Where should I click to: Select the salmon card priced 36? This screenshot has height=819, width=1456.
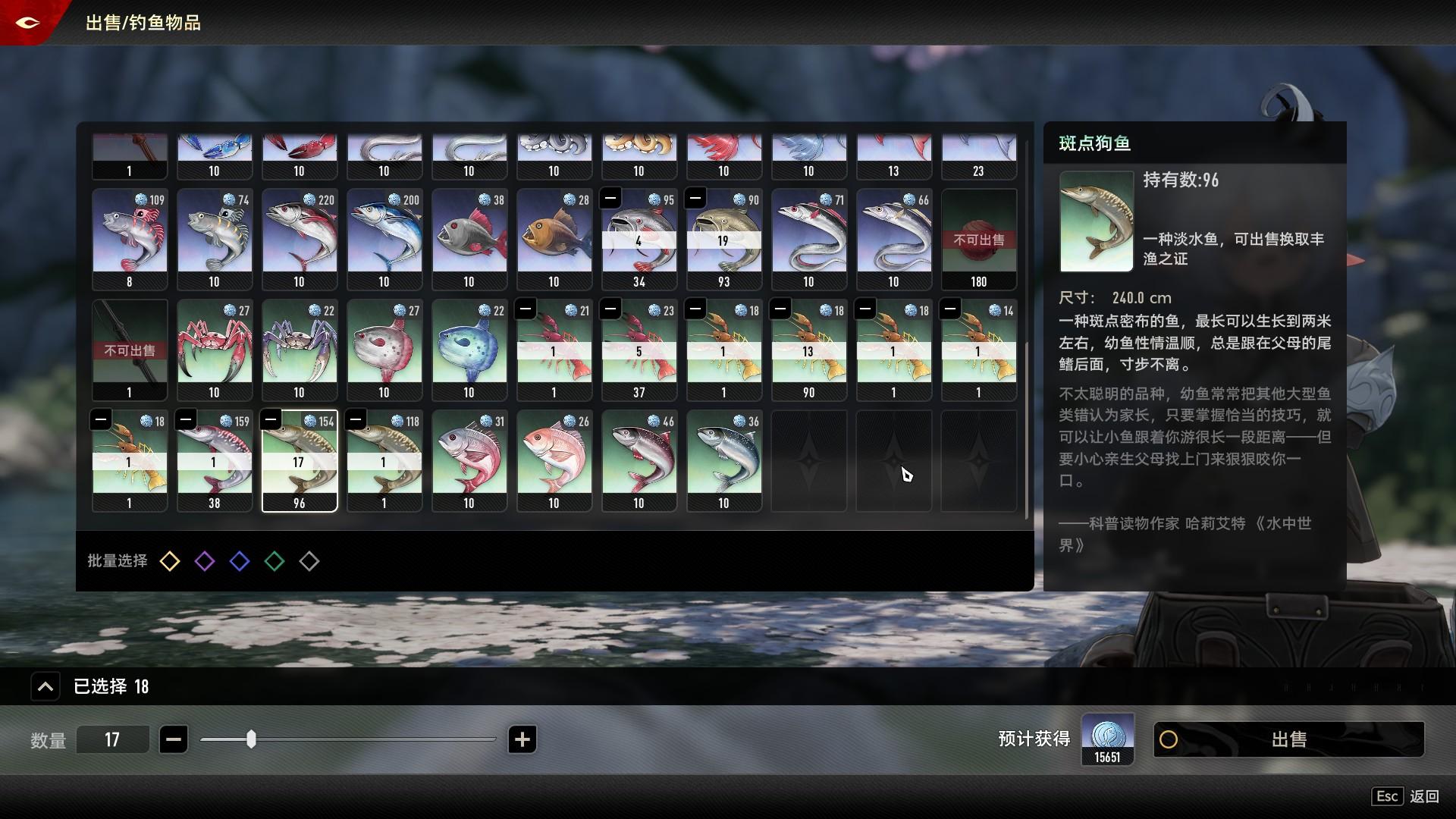click(x=723, y=460)
